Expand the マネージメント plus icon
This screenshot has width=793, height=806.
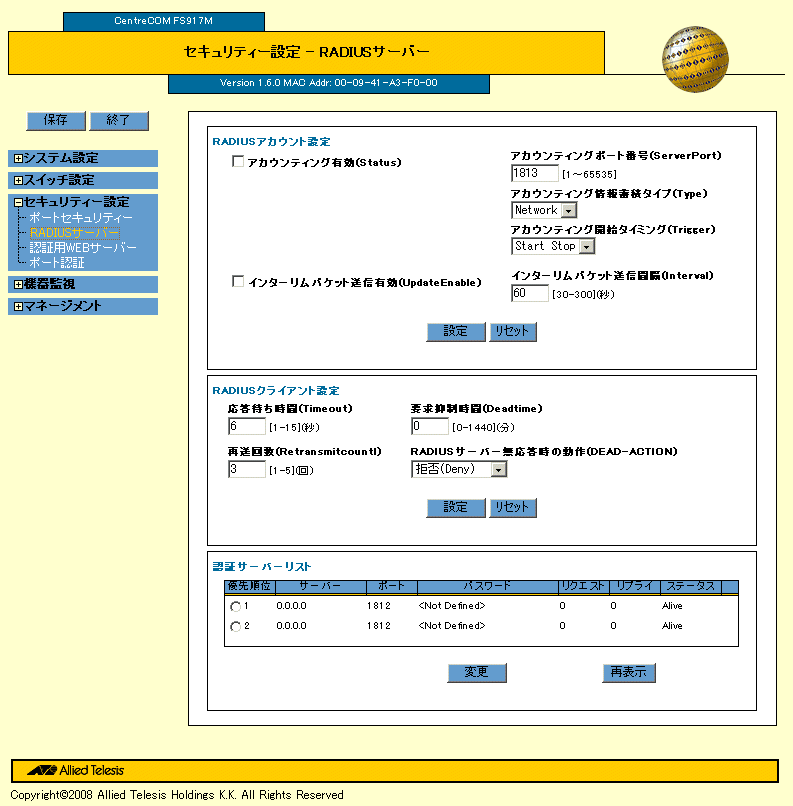click(x=18, y=307)
